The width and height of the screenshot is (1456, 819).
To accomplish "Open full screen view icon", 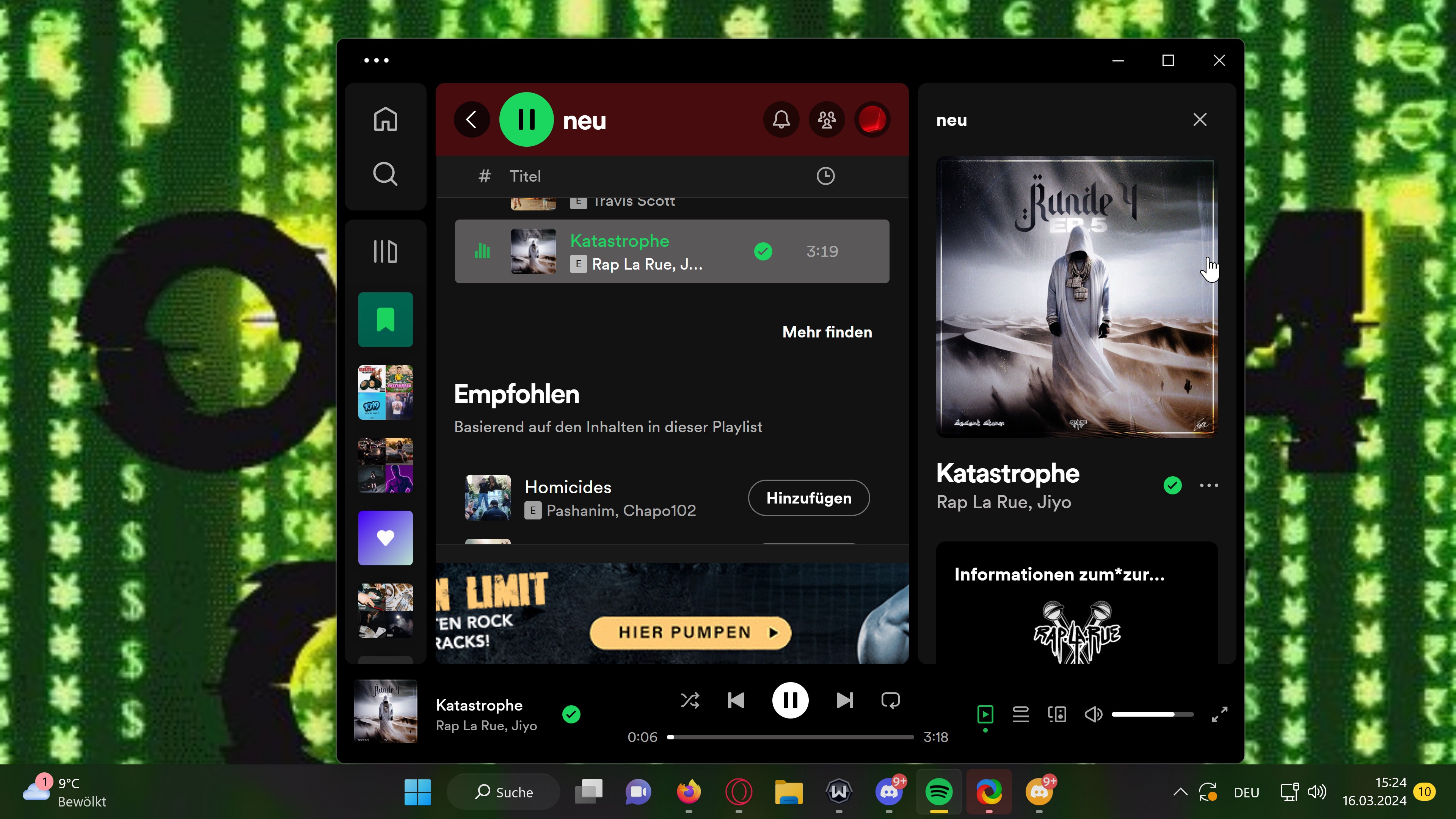I will [1219, 714].
